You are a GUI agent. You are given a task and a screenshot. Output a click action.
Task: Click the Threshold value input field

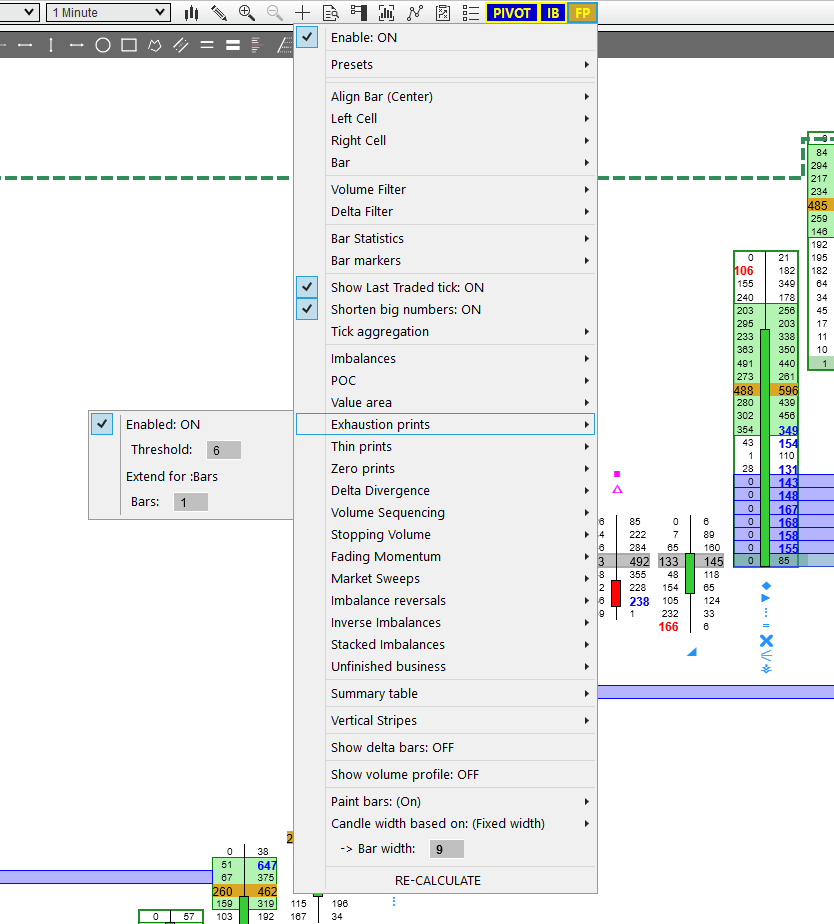223,451
